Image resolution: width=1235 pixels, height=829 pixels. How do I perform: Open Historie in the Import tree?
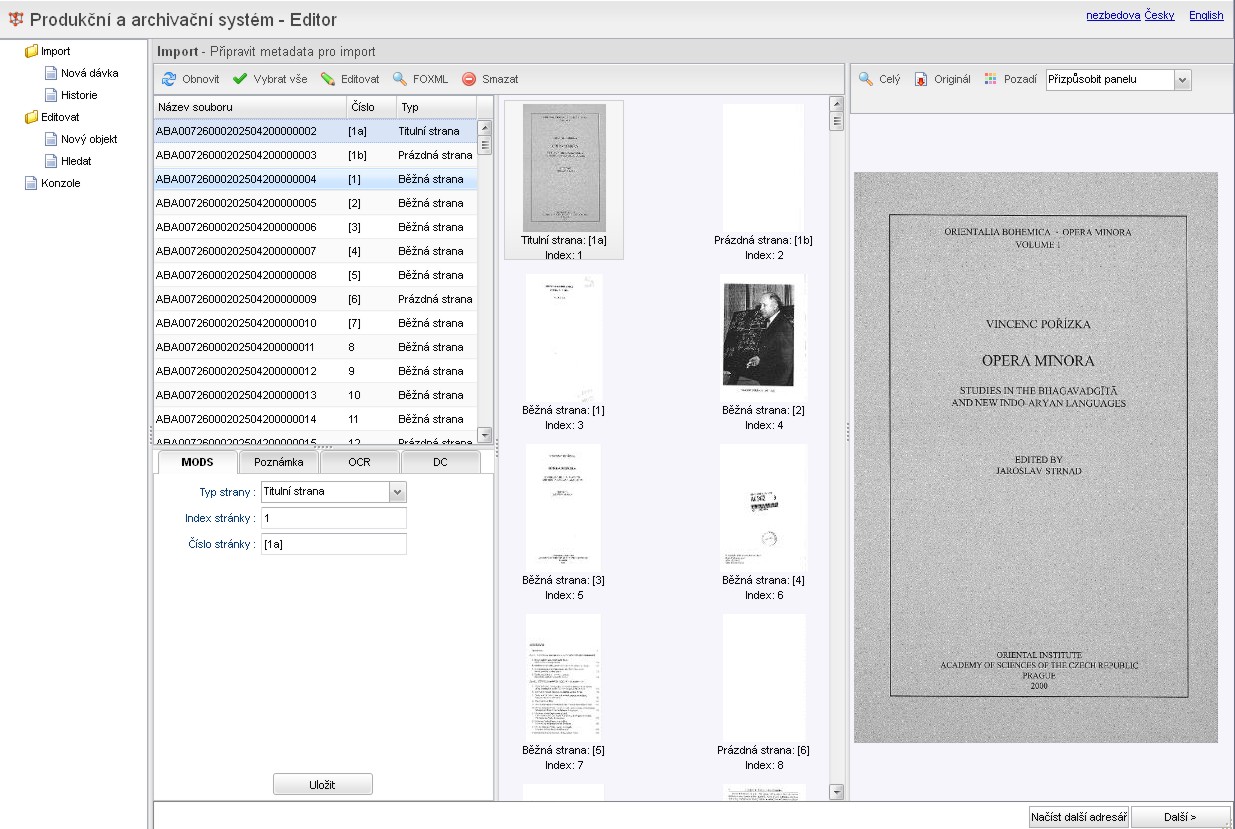79,95
